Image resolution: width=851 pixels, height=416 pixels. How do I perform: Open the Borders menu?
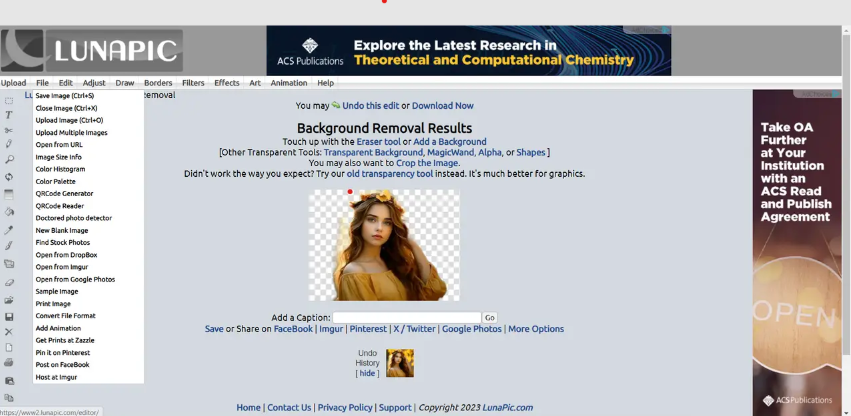[x=158, y=83]
